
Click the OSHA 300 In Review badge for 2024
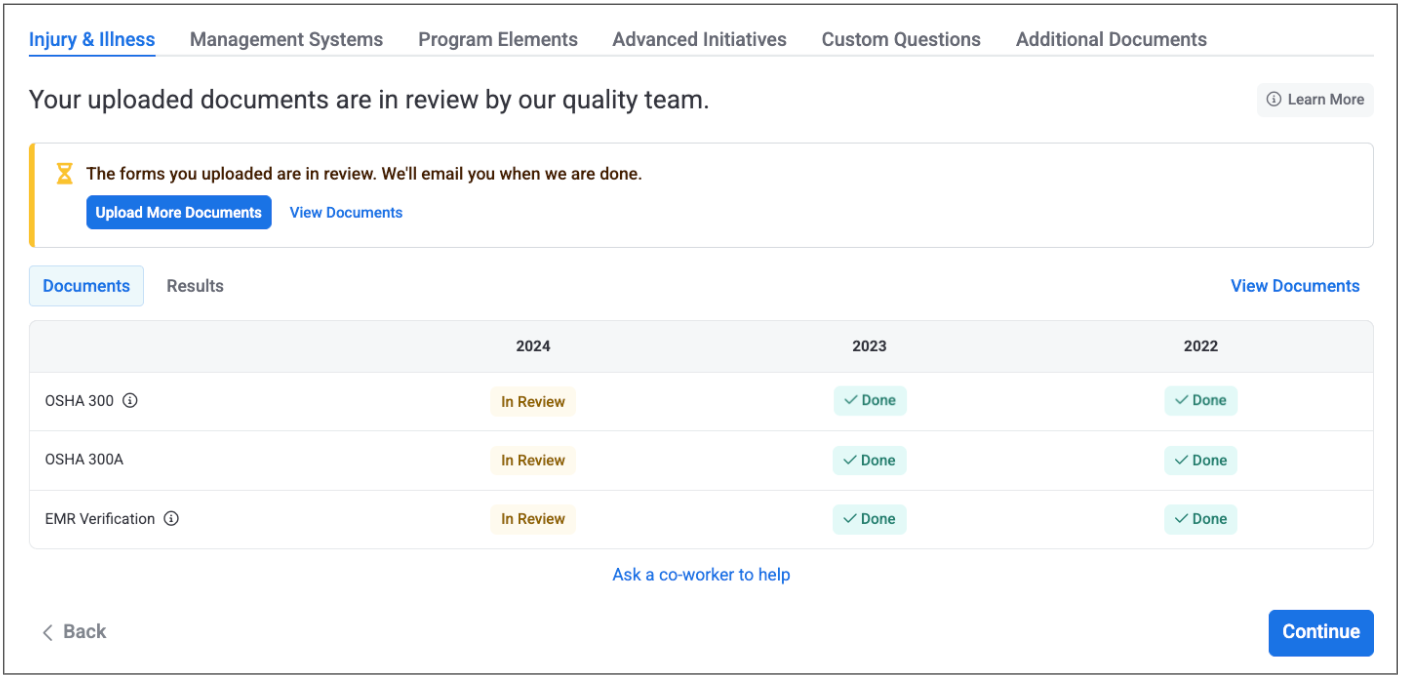point(533,402)
